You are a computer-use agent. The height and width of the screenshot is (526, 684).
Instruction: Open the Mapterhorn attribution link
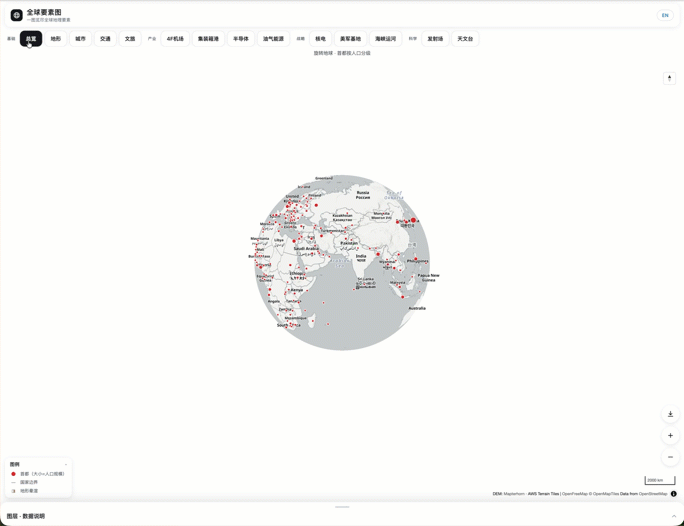(514, 494)
